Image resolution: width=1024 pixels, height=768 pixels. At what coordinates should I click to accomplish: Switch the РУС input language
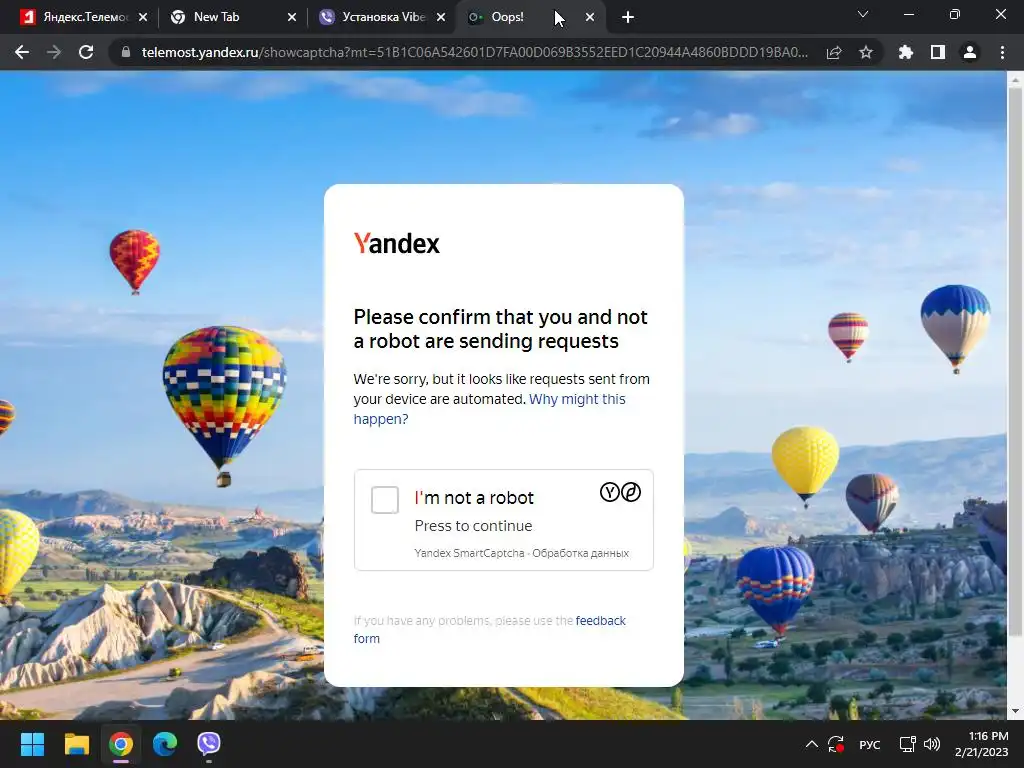870,744
